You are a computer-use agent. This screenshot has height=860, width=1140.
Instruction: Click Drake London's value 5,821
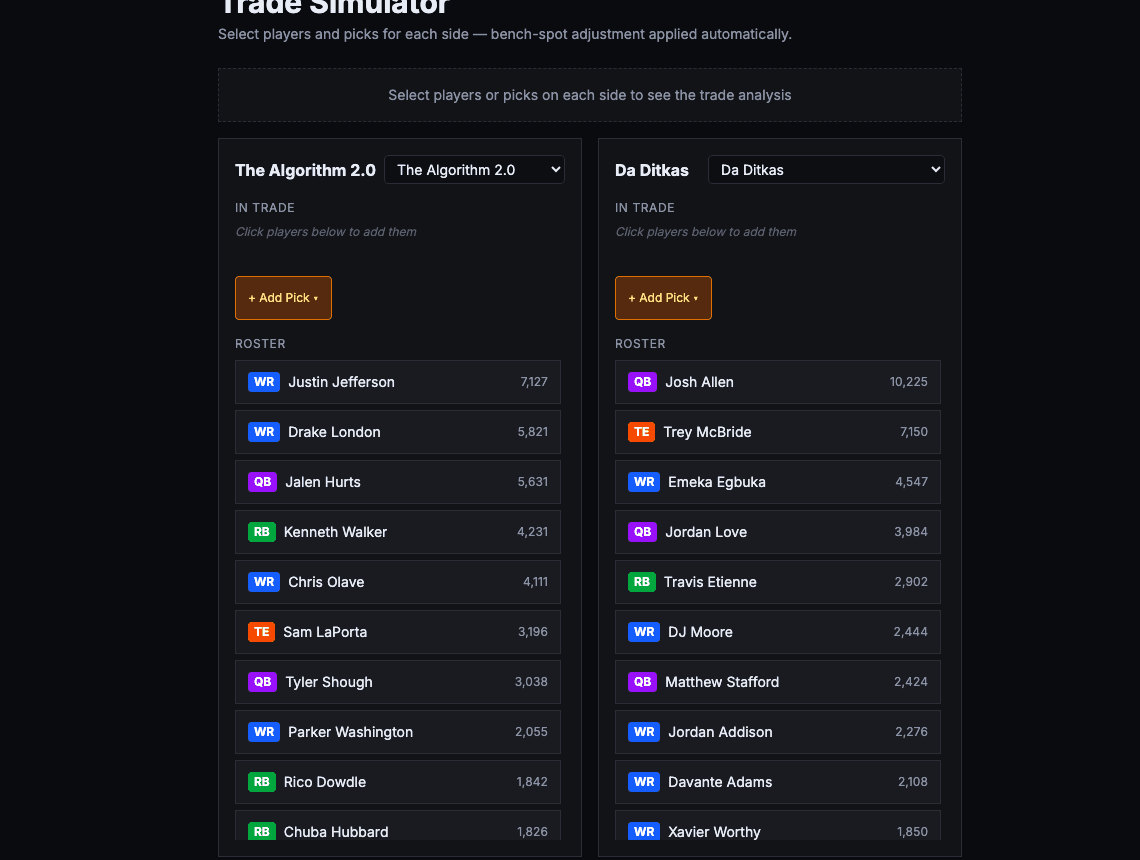(532, 432)
